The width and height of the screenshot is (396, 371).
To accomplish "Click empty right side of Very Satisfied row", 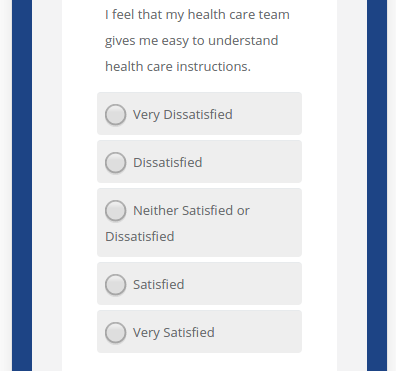I will tap(258, 332).
